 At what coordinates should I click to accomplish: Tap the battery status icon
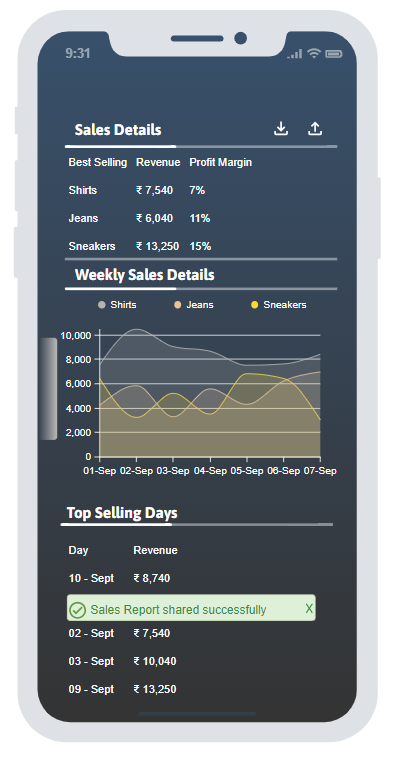(x=334, y=54)
